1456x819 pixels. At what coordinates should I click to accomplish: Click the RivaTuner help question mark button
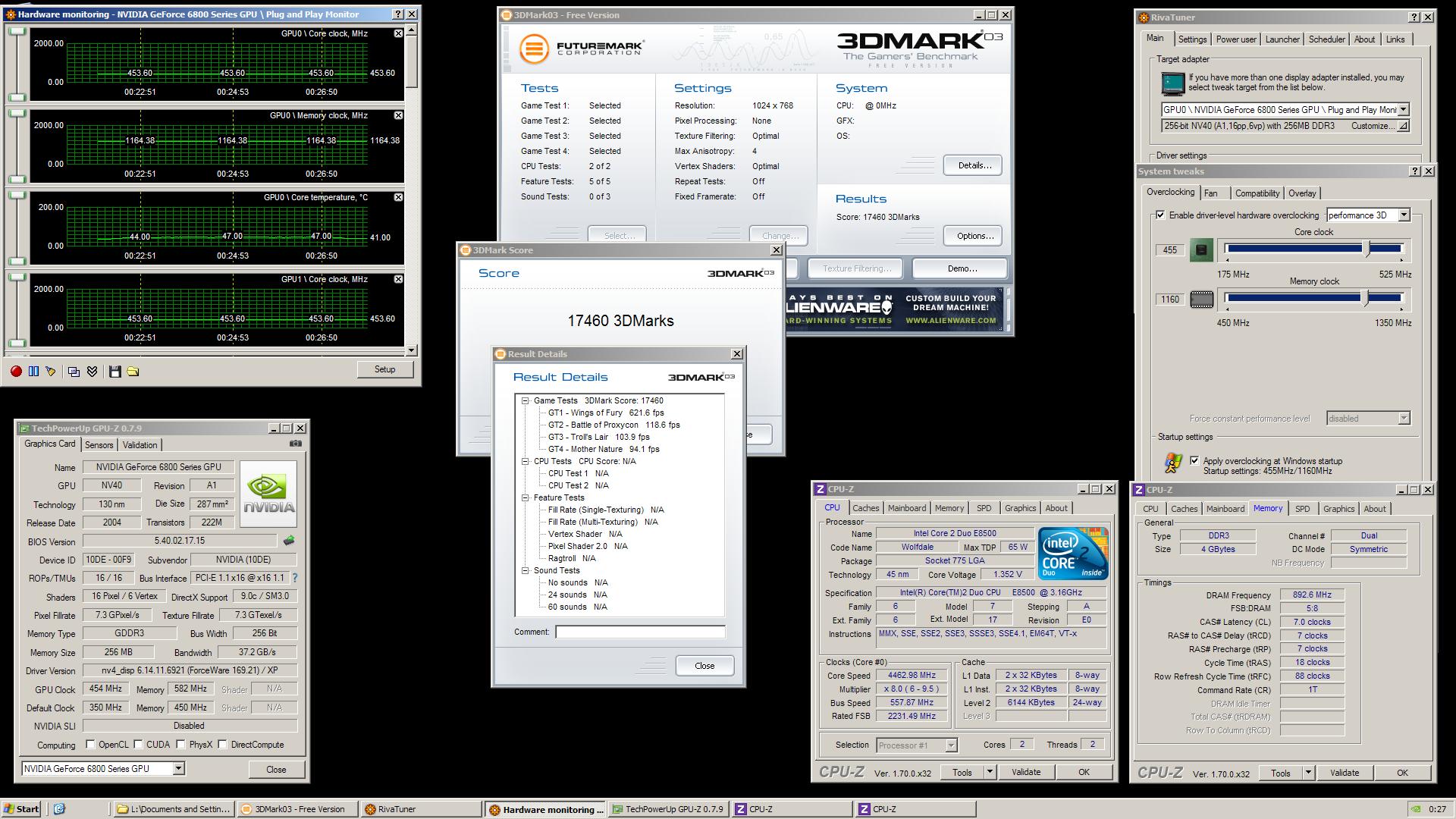[1414, 17]
